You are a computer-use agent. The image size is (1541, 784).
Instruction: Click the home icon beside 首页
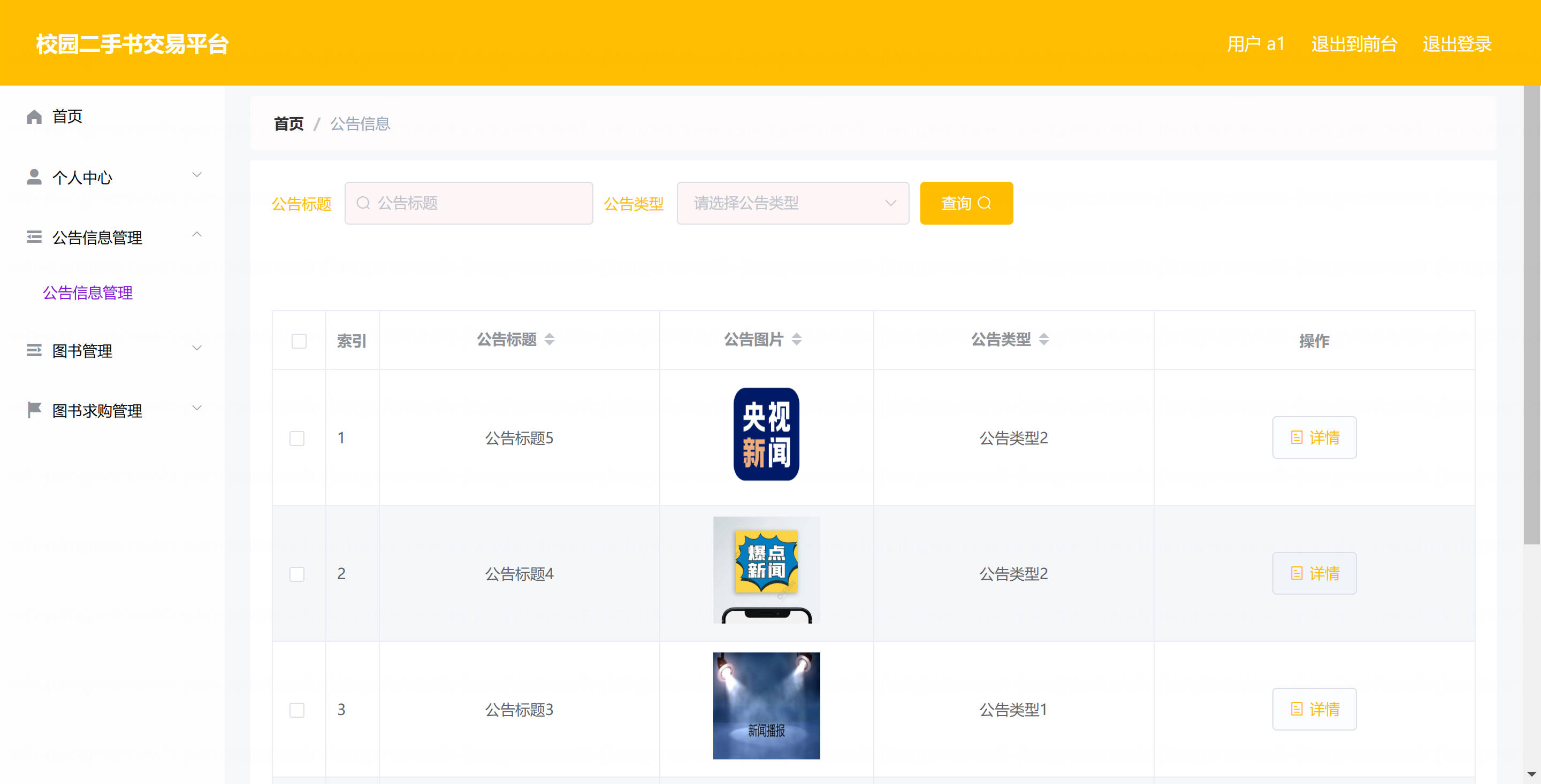pos(34,117)
